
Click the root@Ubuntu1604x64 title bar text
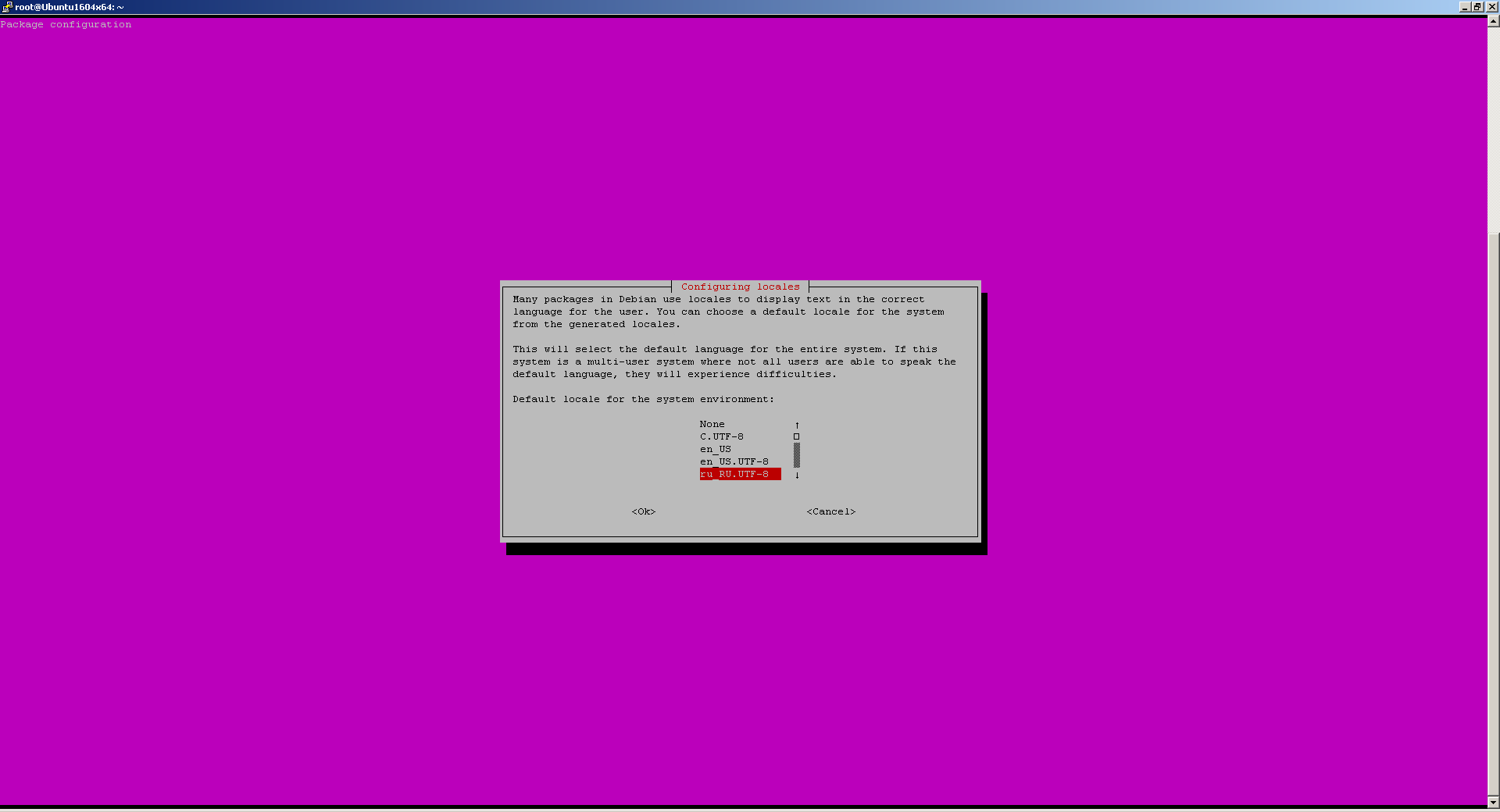point(69,7)
